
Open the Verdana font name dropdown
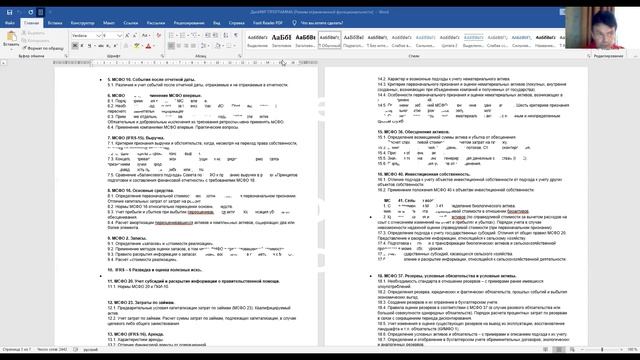coord(98,36)
